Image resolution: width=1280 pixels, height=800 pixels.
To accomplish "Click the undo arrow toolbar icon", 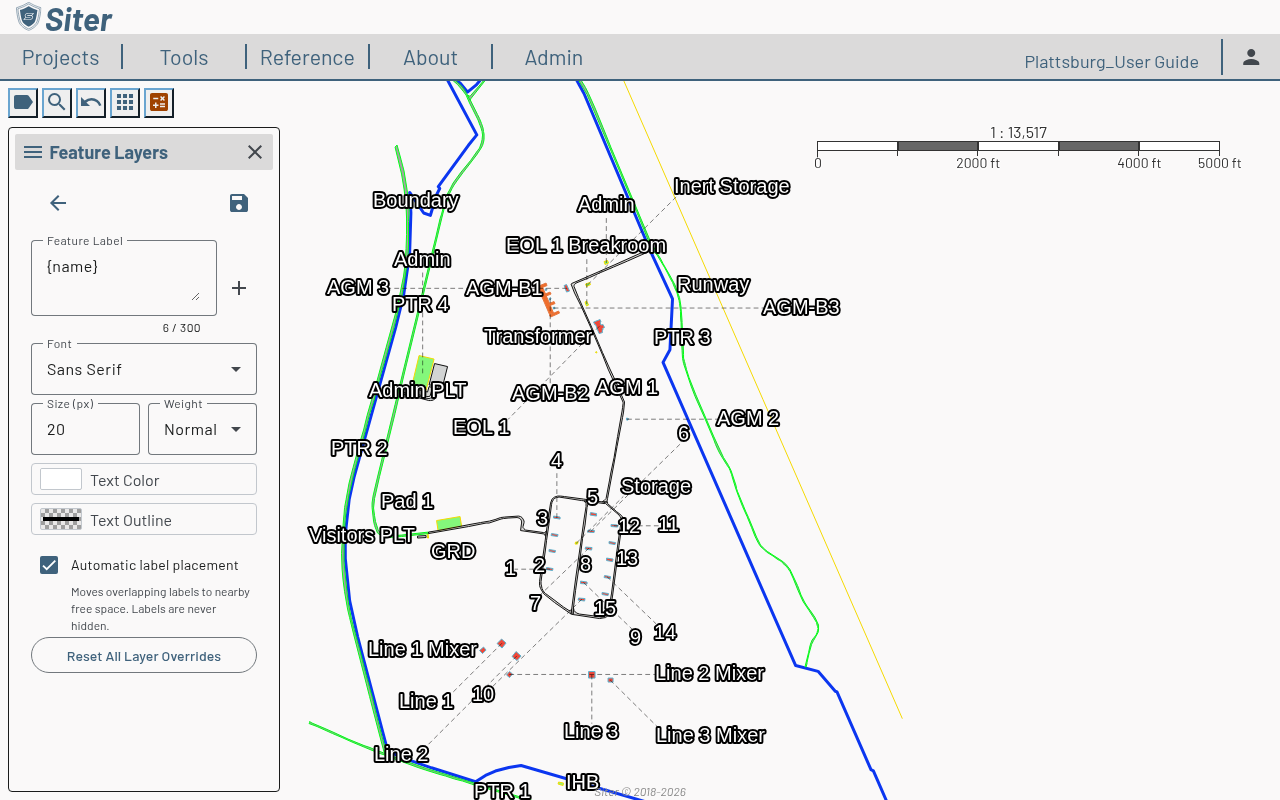I will coord(91,102).
